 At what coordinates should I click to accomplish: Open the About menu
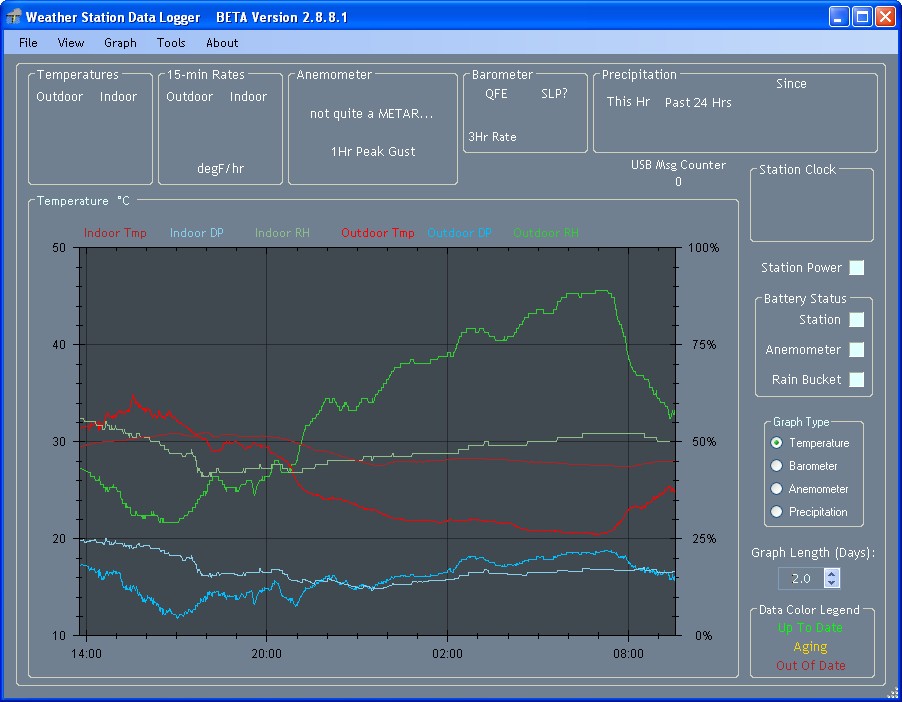(x=222, y=43)
